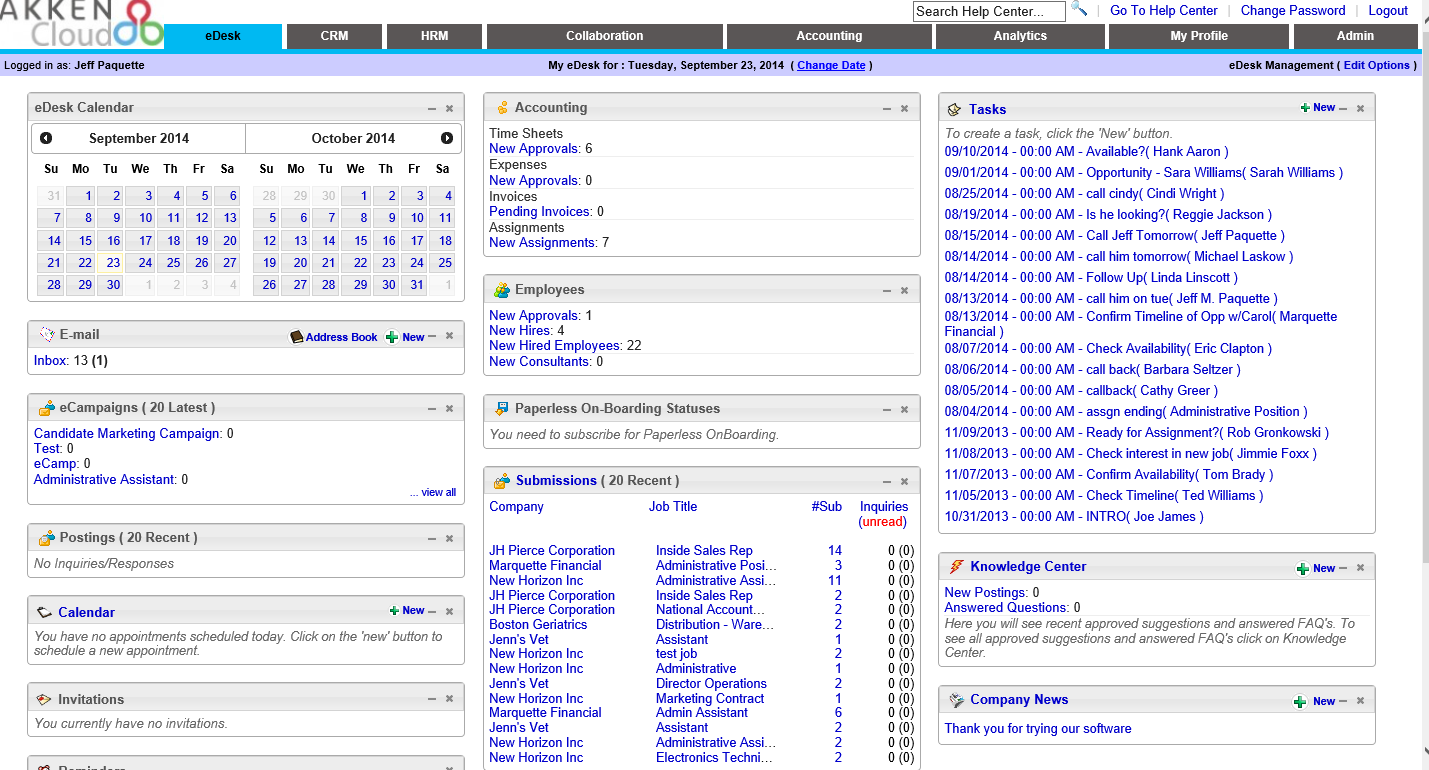1429x770 pixels.
Task: Click the page scrollbar down arrow
Action: pyautogui.click(x=1425, y=751)
